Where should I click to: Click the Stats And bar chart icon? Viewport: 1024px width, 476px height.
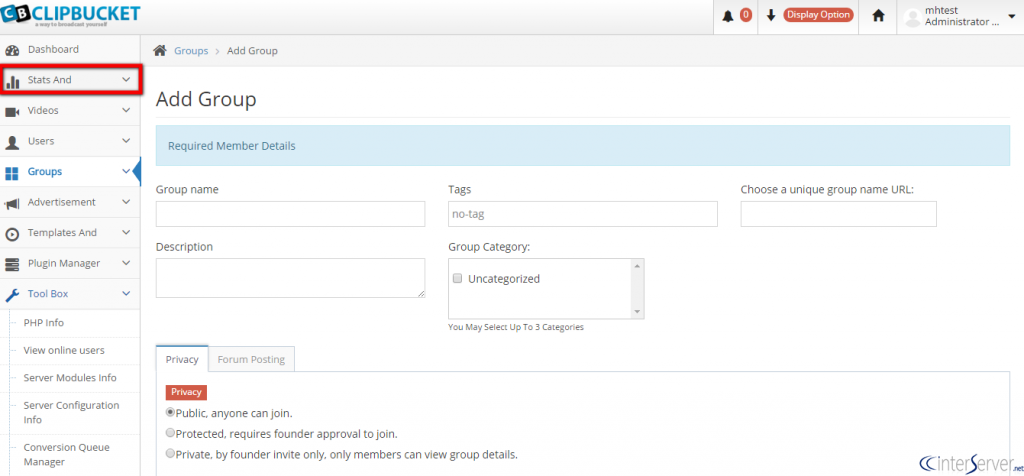pyautogui.click(x=12, y=81)
